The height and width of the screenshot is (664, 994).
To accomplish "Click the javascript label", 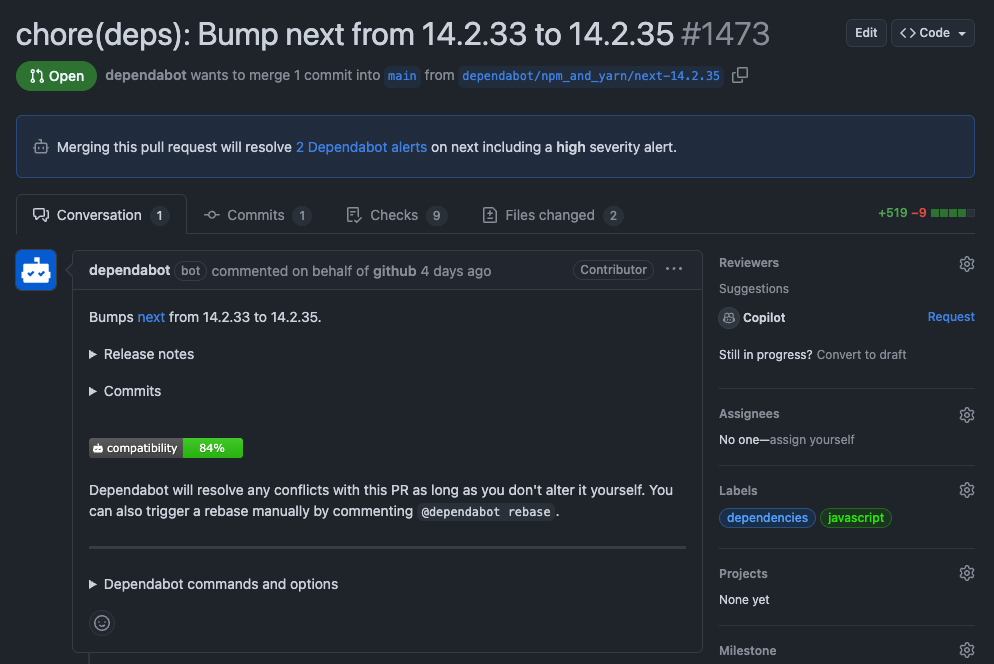I will [x=856, y=518].
